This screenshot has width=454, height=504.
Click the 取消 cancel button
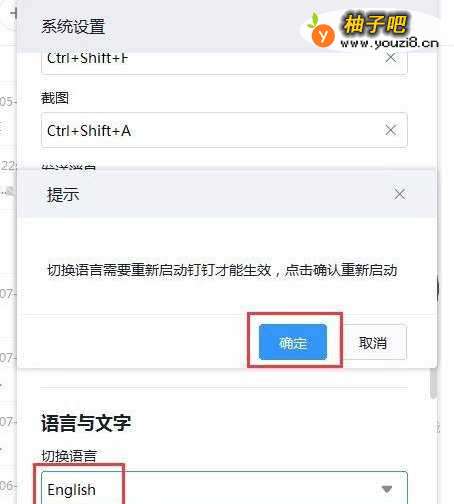tap(373, 342)
